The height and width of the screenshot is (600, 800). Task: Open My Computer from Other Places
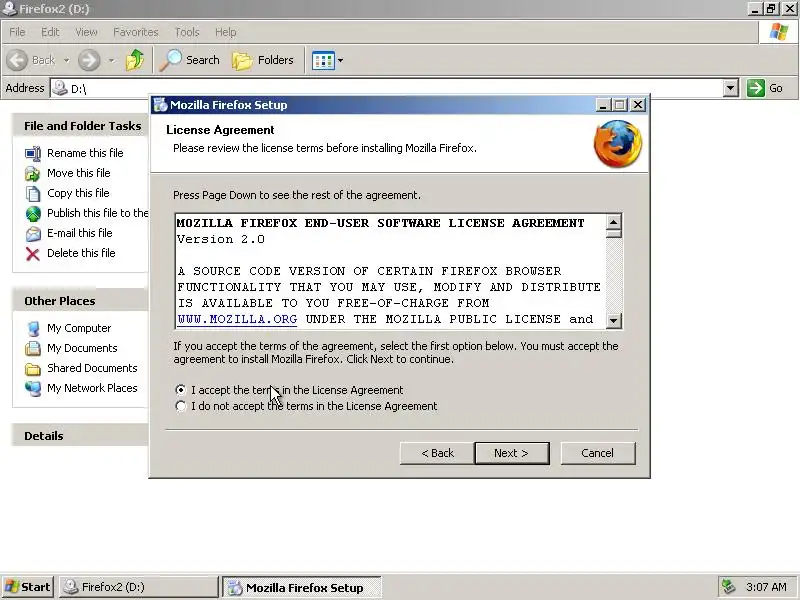[79, 328]
